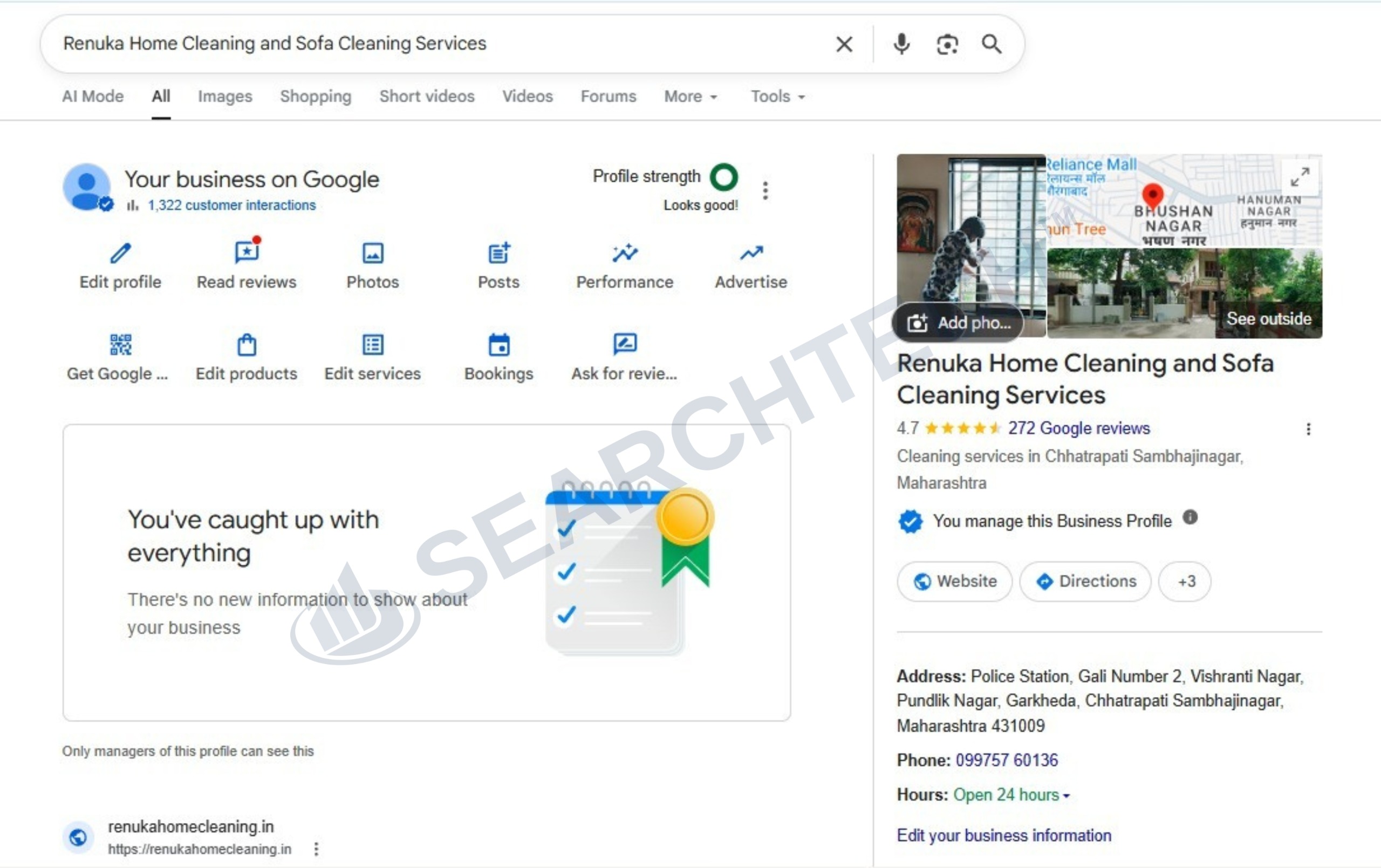Expand the +3 more actions chip
The image size is (1381, 868).
[1185, 582]
